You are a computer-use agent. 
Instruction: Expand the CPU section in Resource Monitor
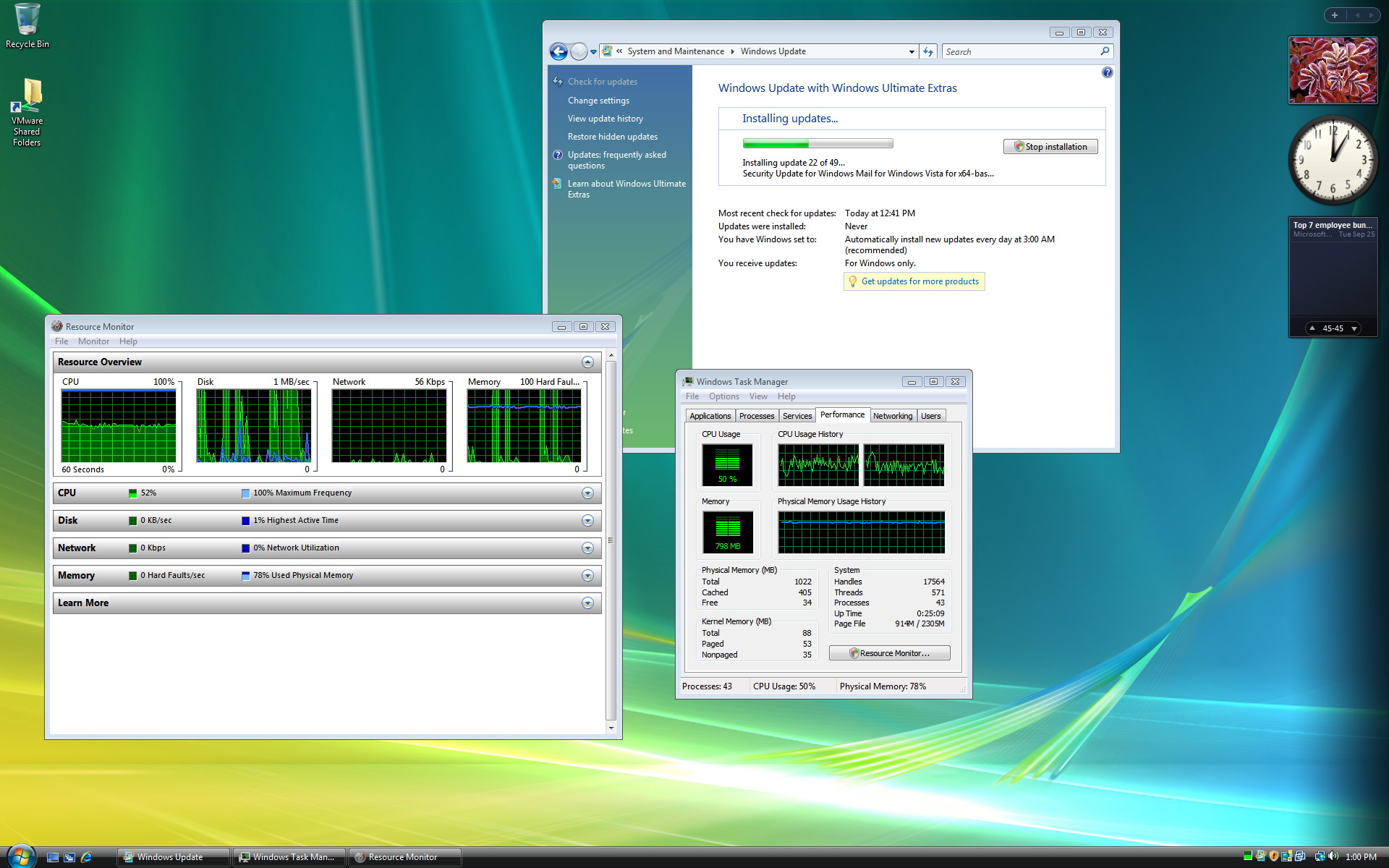587,493
